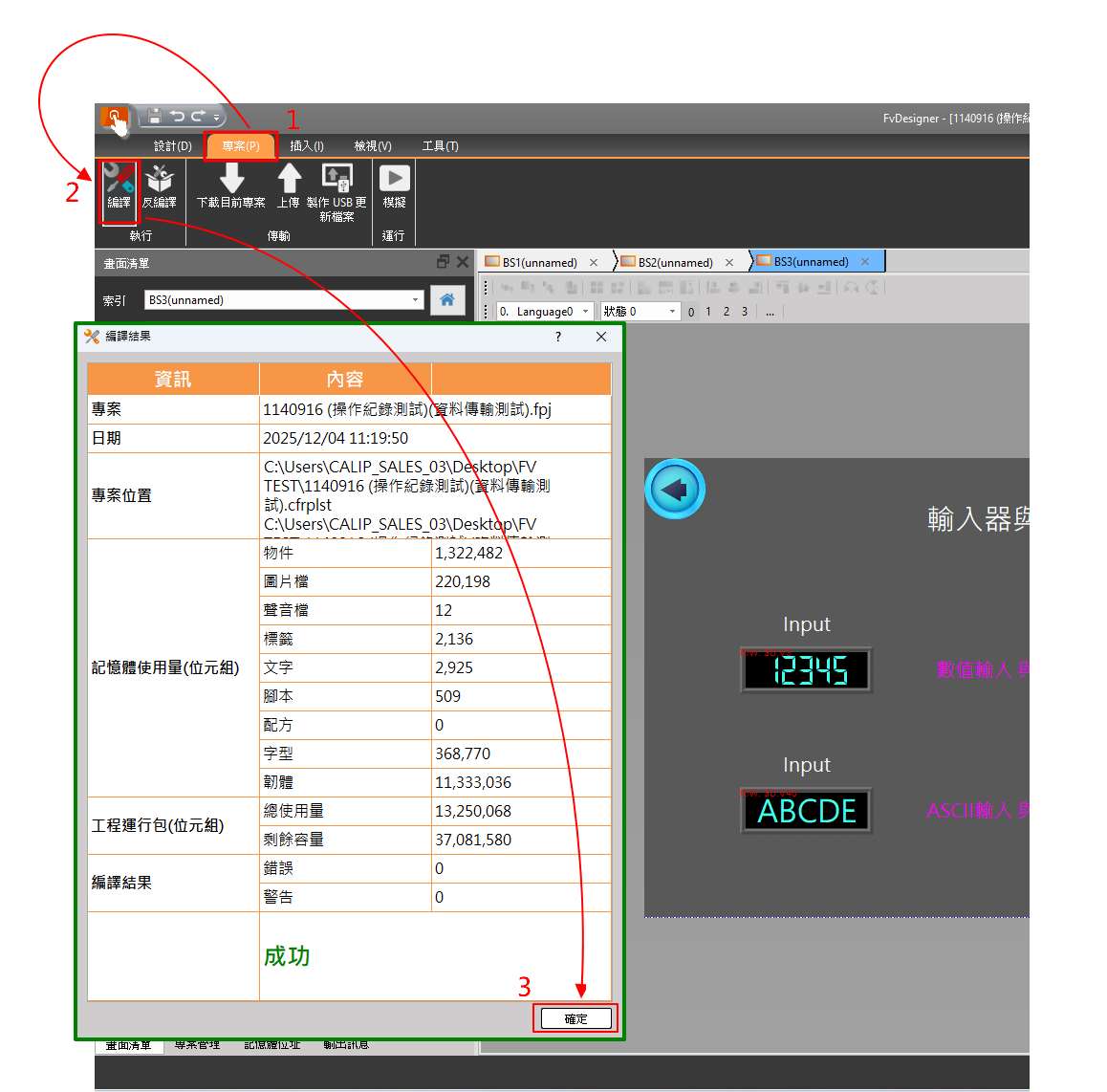Open the 專案(P) ribbon tab
Image resolution: width=1107 pixels, height=1092 pixels.
click(x=241, y=146)
